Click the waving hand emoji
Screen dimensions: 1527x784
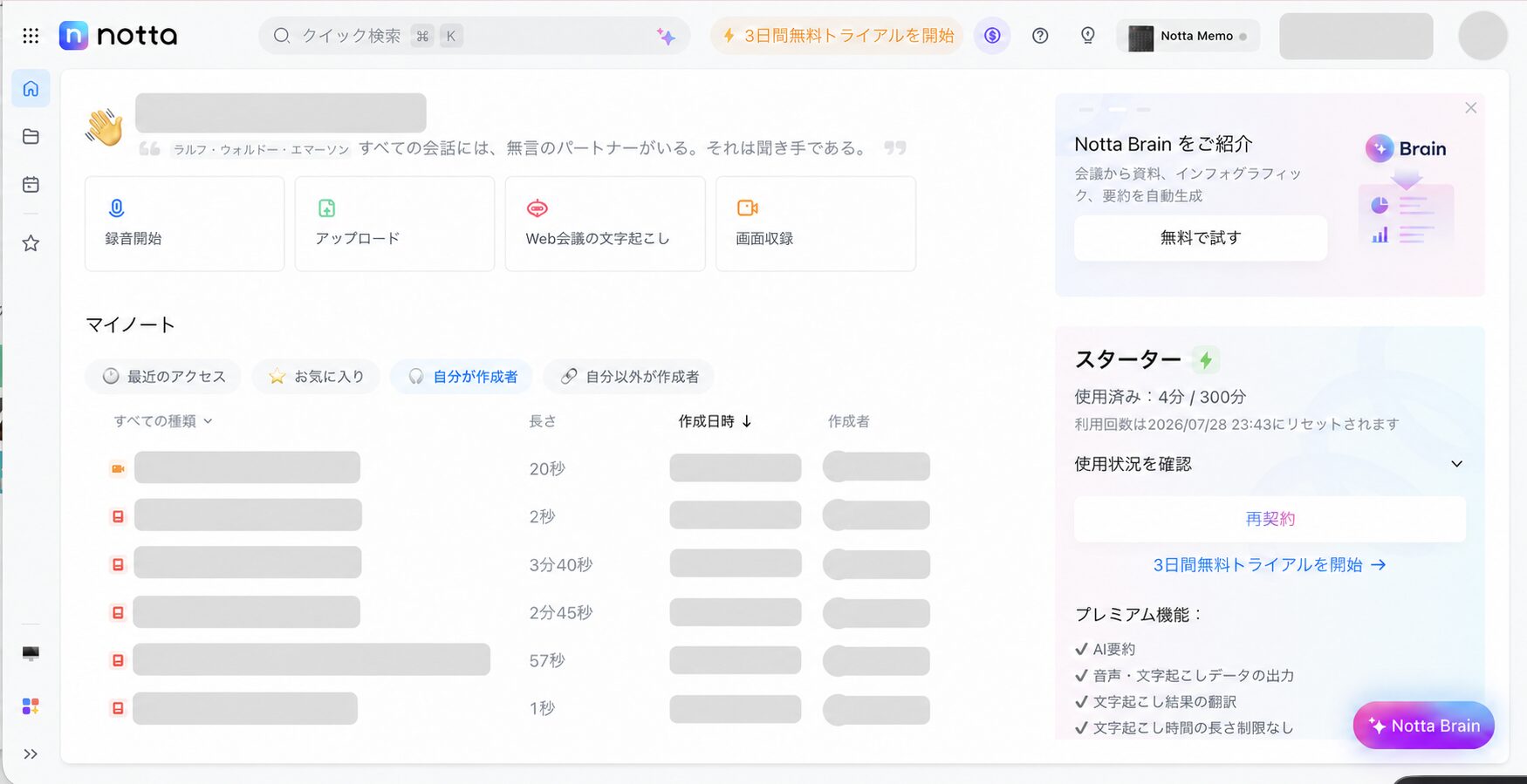(105, 127)
